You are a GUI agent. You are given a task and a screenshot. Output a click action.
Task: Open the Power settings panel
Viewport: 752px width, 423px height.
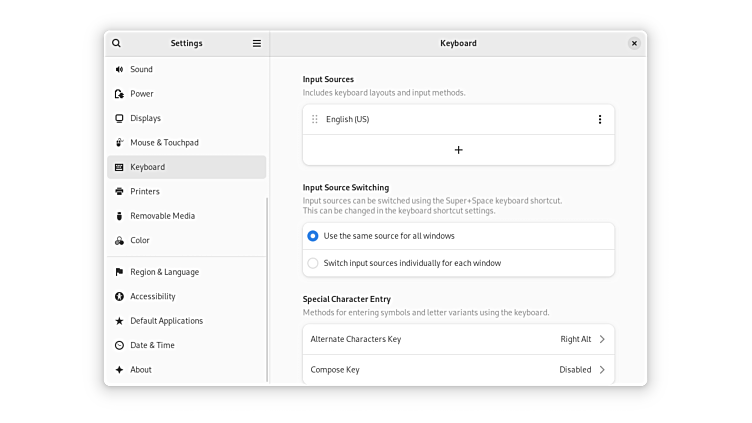tap(142, 94)
